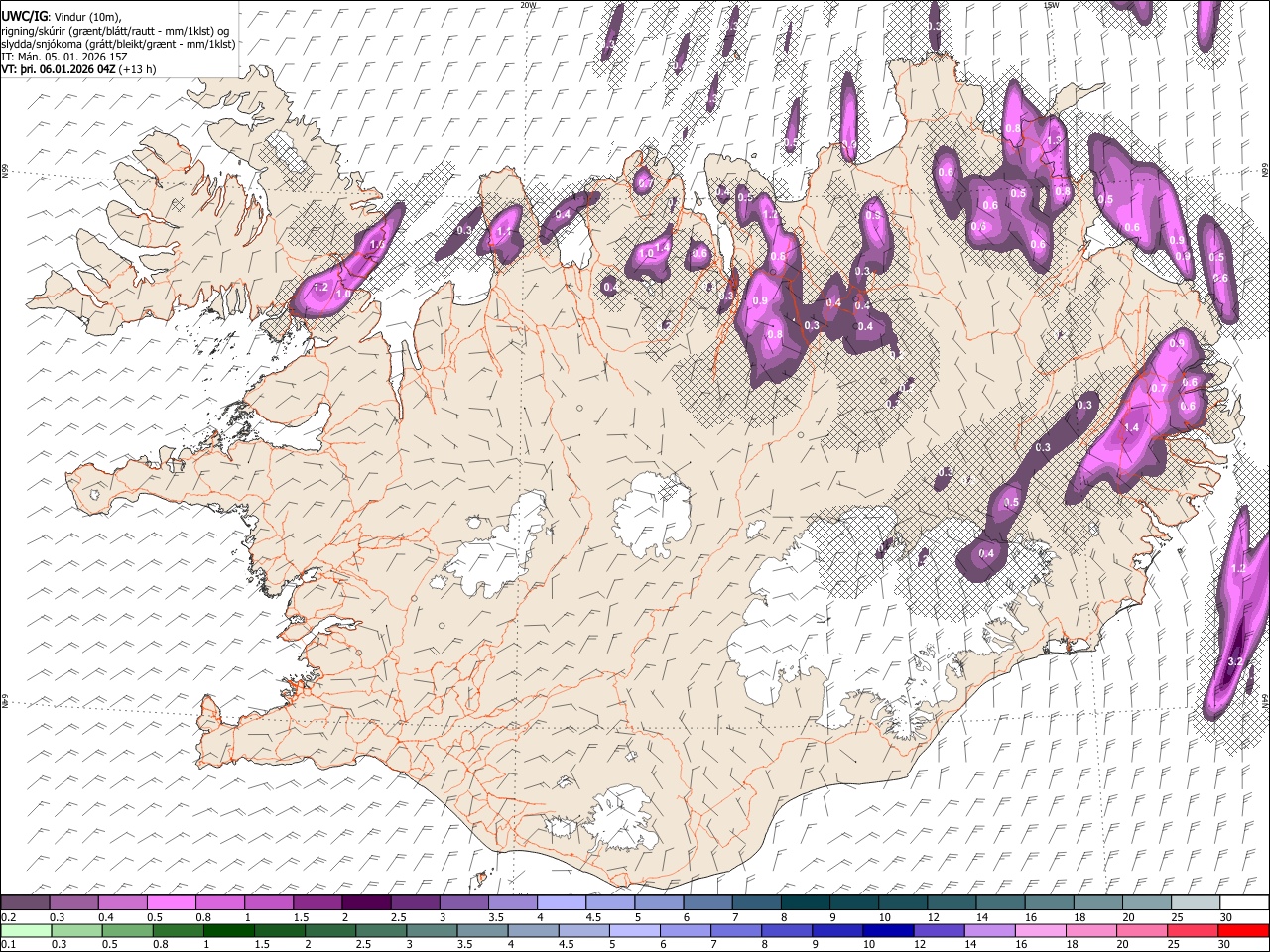Pick the bright pink 0.5 swatch in upper legend
The image size is (1270, 952).
coord(171,902)
